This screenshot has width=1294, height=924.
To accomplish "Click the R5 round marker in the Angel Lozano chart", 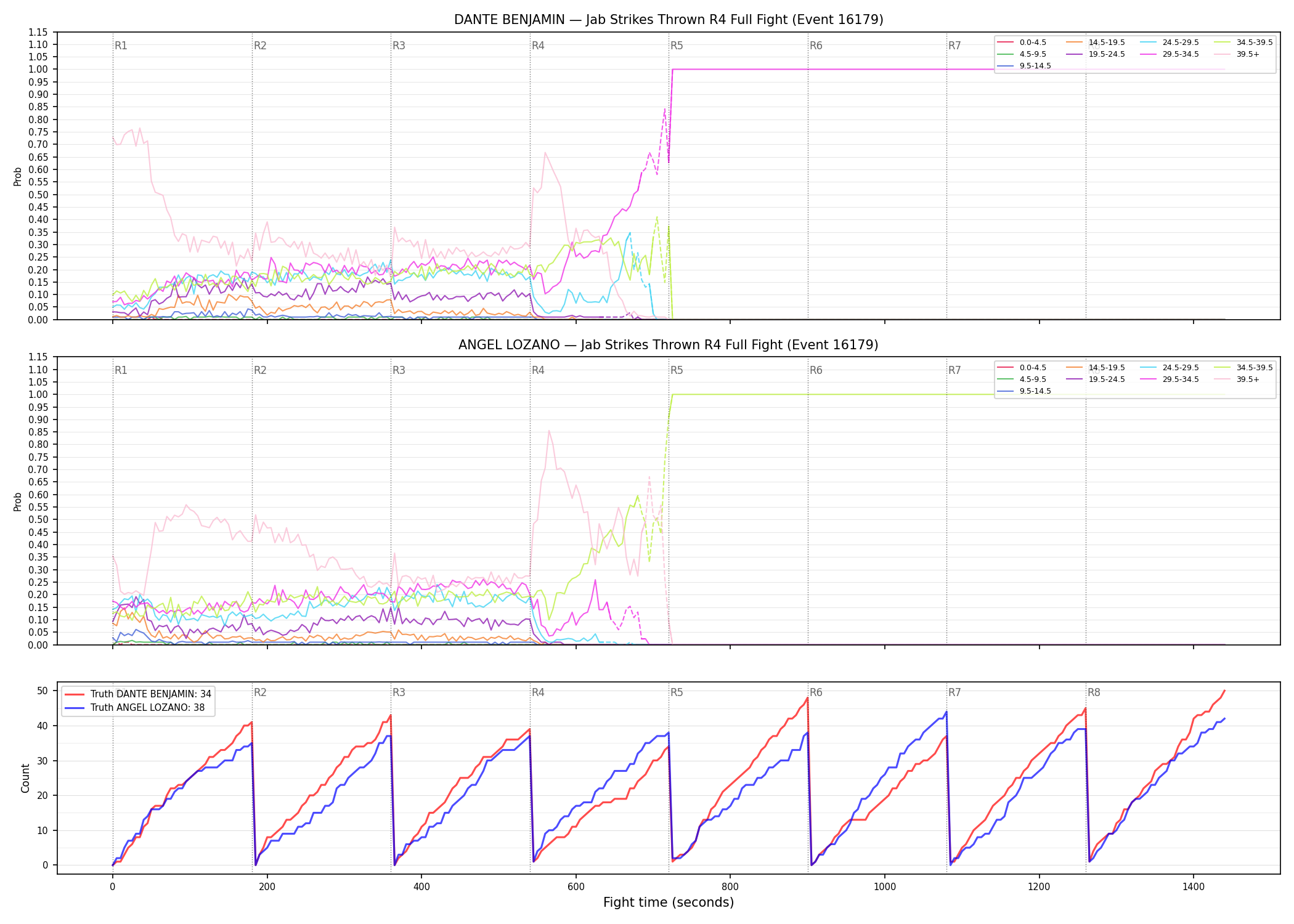I will click(677, 370).
